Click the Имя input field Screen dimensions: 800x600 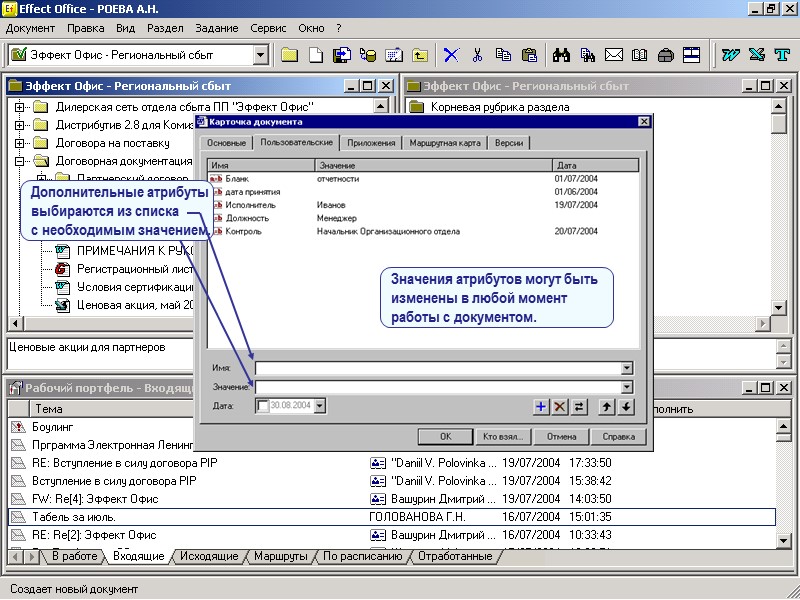(444, 368)
